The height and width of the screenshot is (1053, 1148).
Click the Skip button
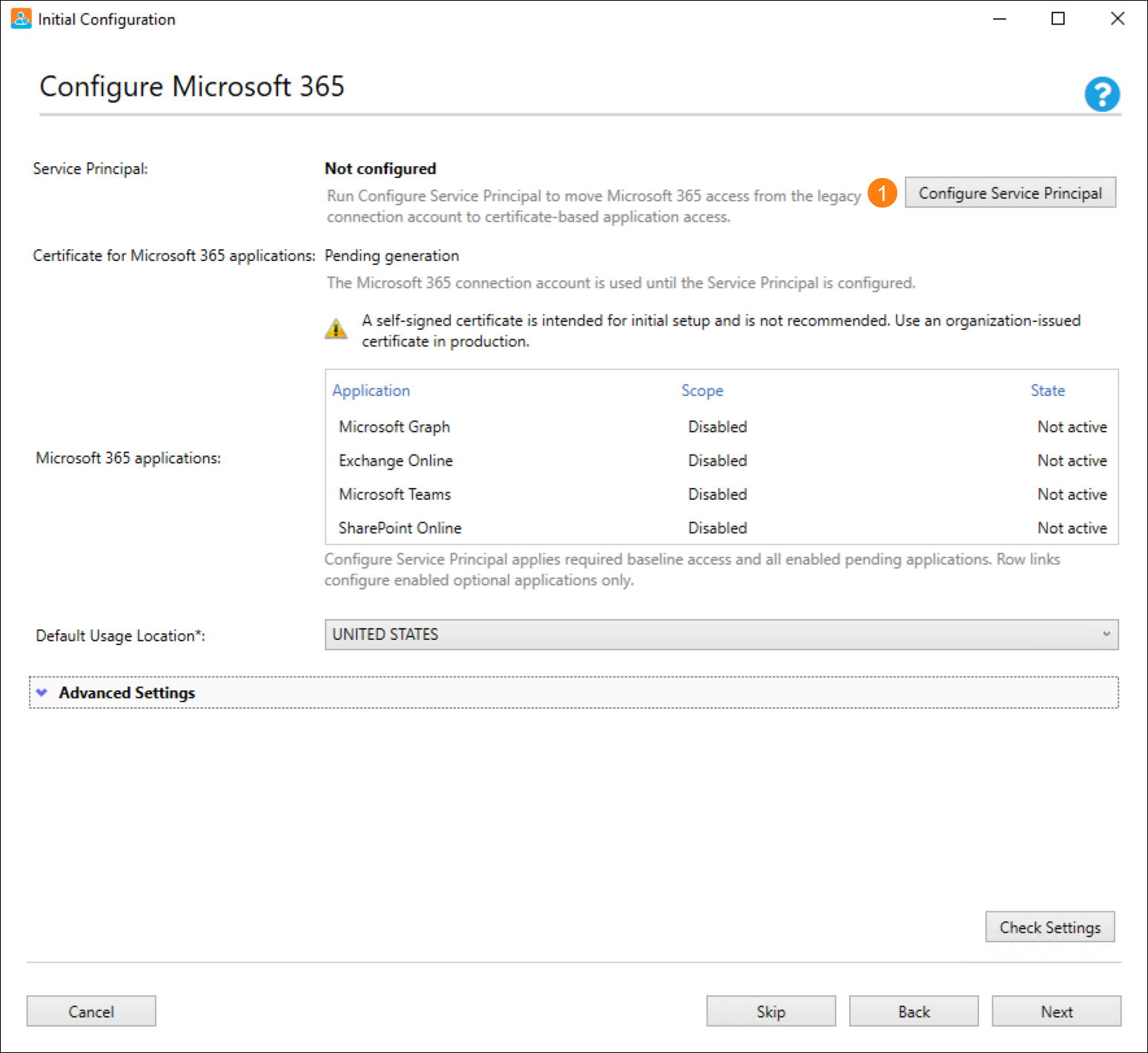(771, 1011)
